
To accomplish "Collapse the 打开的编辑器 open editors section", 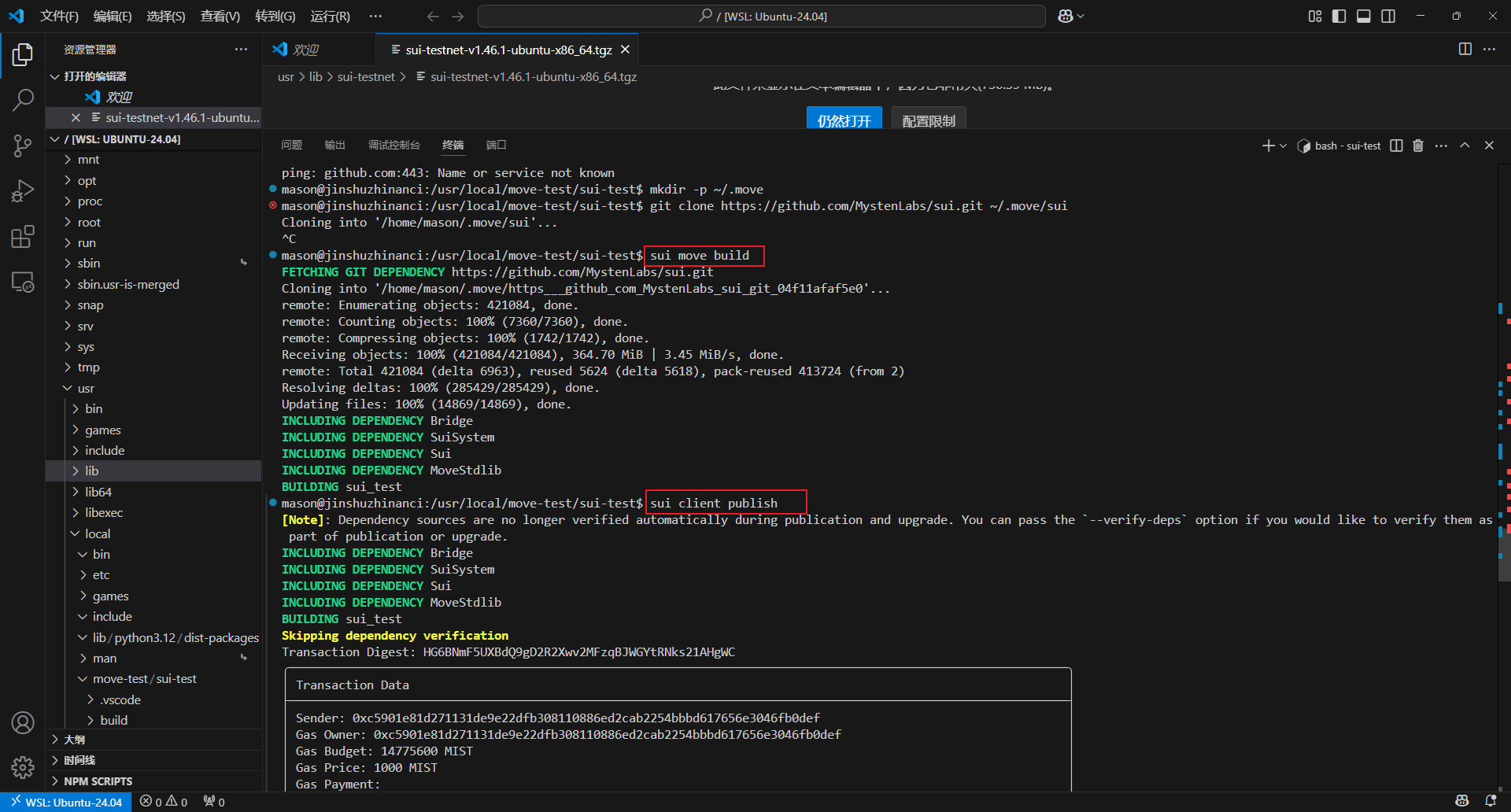I will coord(154,76).
